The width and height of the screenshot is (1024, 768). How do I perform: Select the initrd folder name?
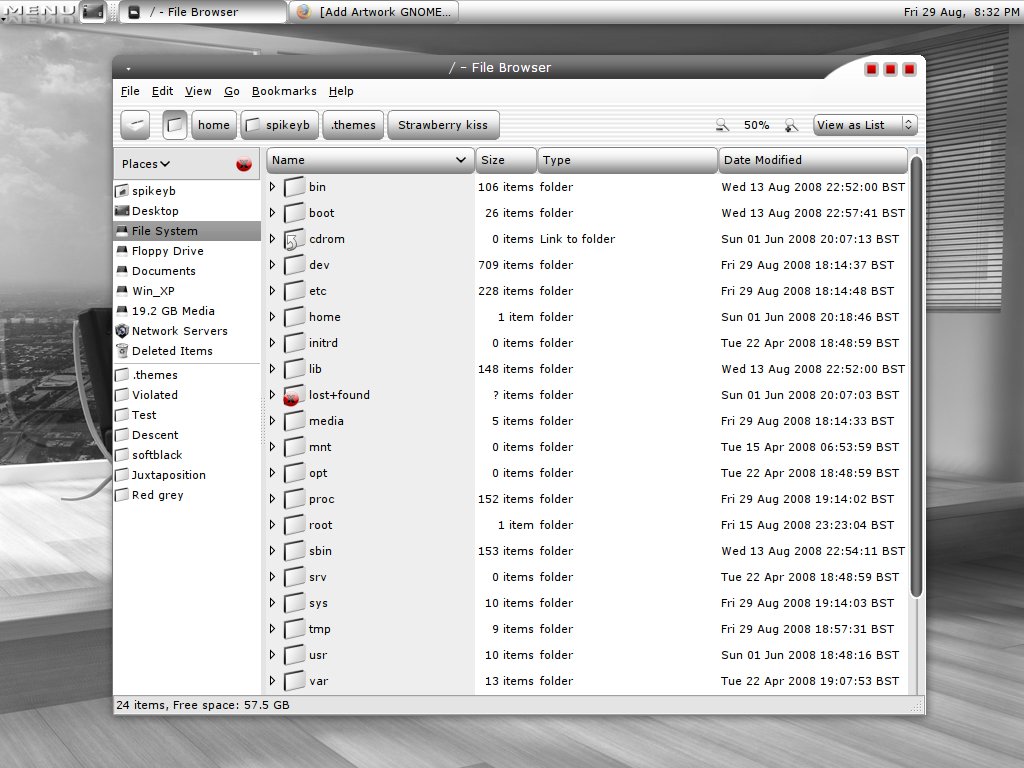[323, 343]
